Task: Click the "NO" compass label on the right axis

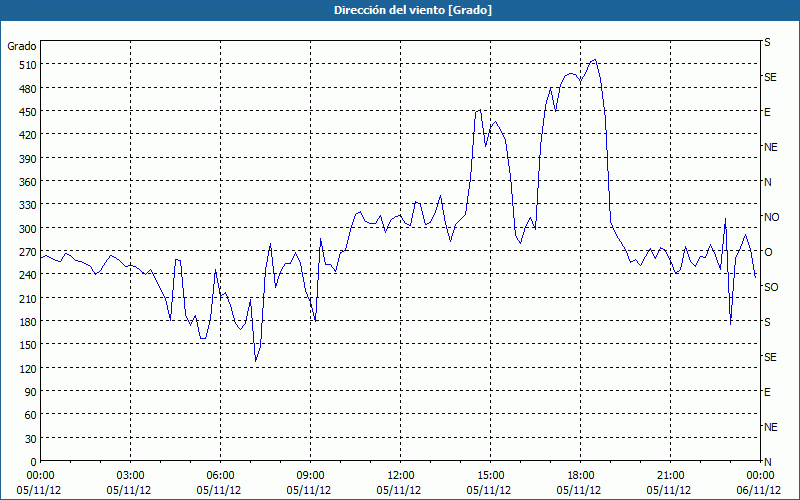Action: (771, 217)
